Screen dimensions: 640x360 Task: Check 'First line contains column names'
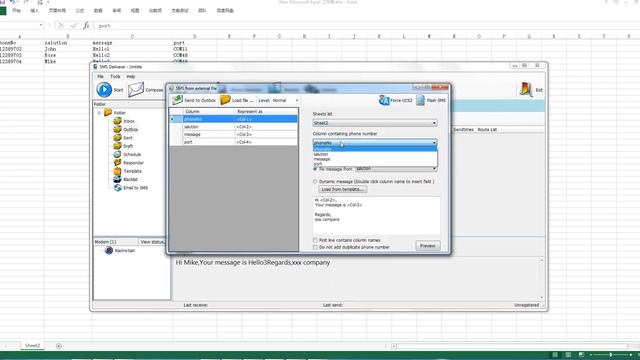pos(315,240)
